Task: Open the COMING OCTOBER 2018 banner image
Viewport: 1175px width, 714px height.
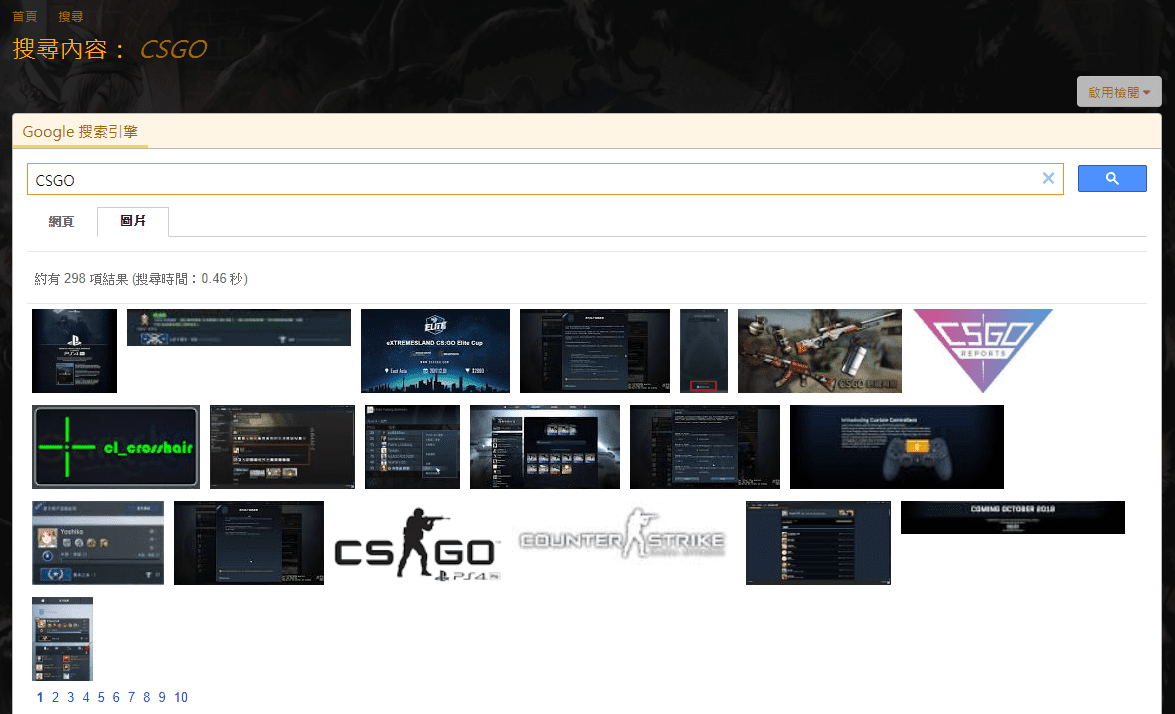Action: coord(1012,518)
